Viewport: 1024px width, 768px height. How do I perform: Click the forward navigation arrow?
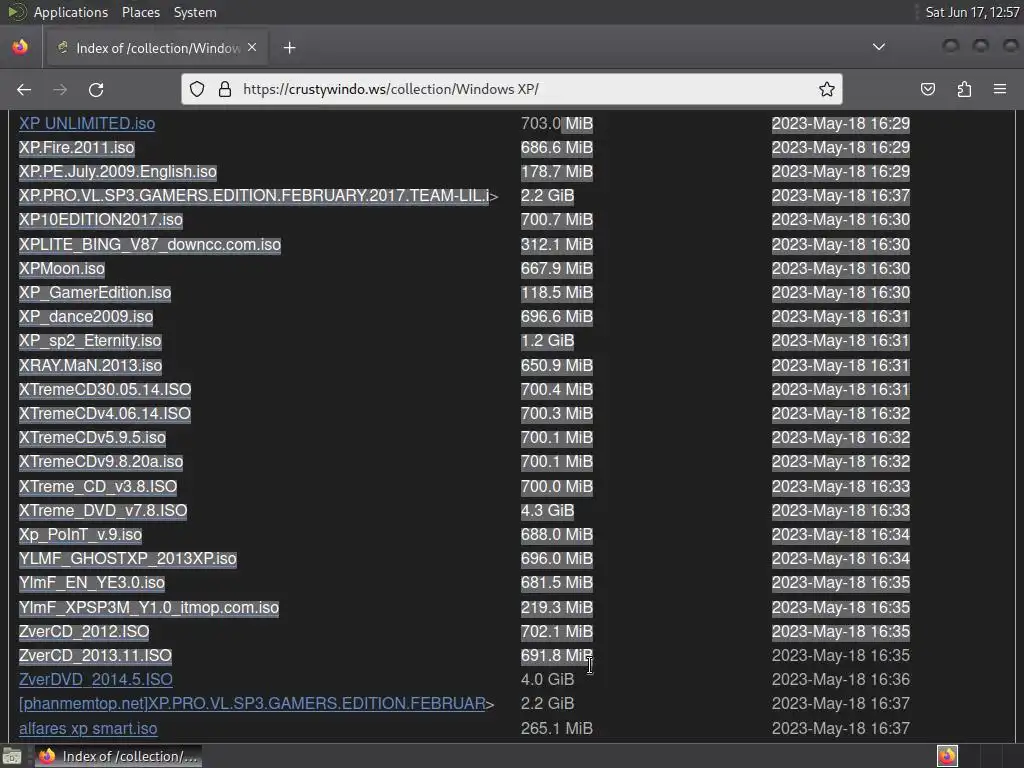click(x=60, y=89)
